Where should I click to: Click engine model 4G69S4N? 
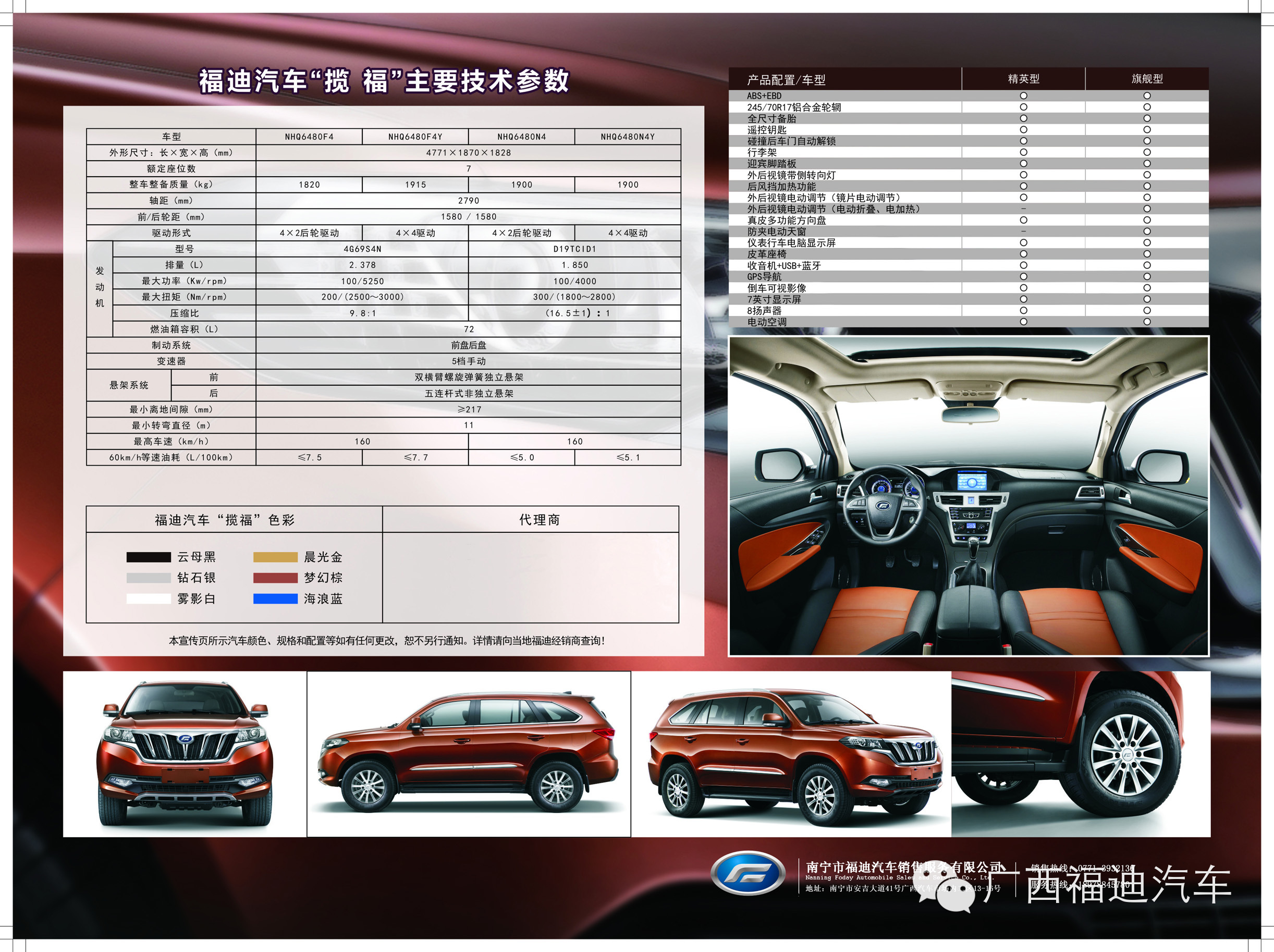click(362, 249)
